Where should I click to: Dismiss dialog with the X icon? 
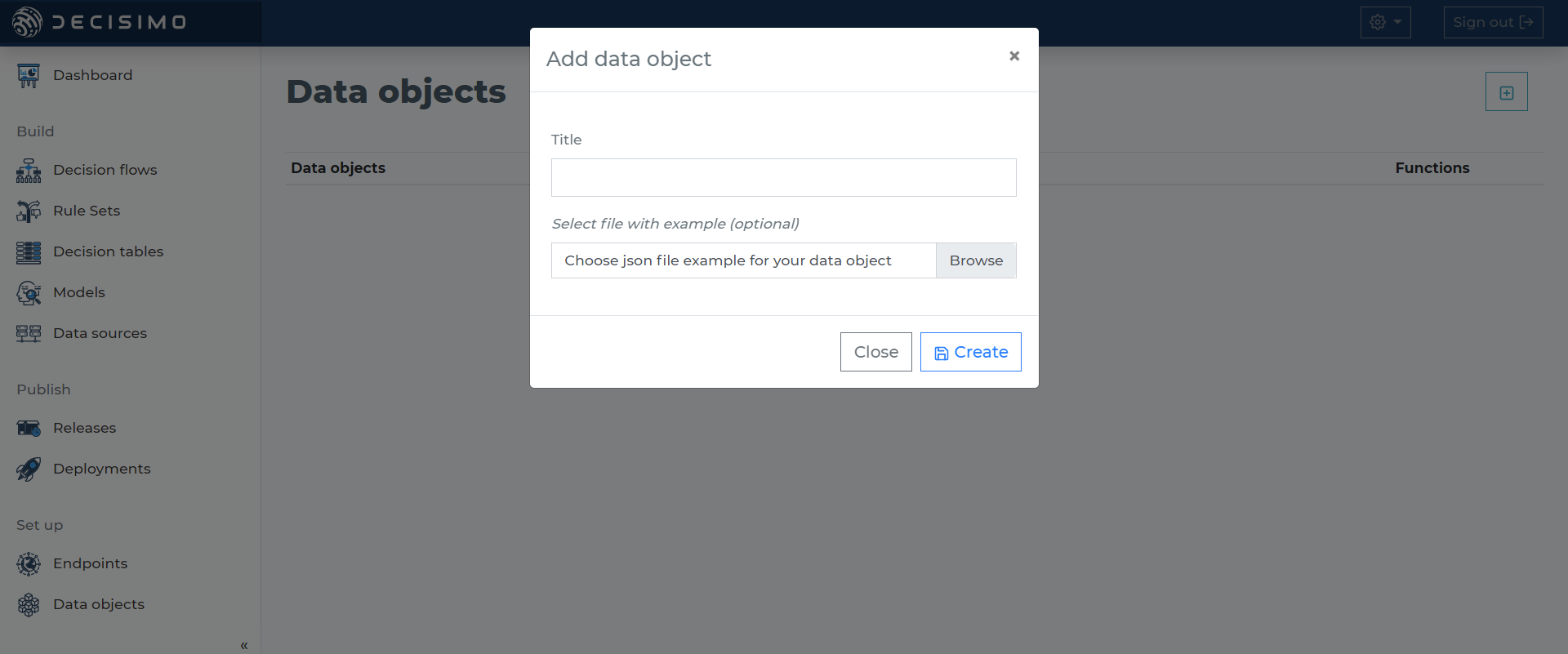pyautogui.click(x=1014, y=56)
